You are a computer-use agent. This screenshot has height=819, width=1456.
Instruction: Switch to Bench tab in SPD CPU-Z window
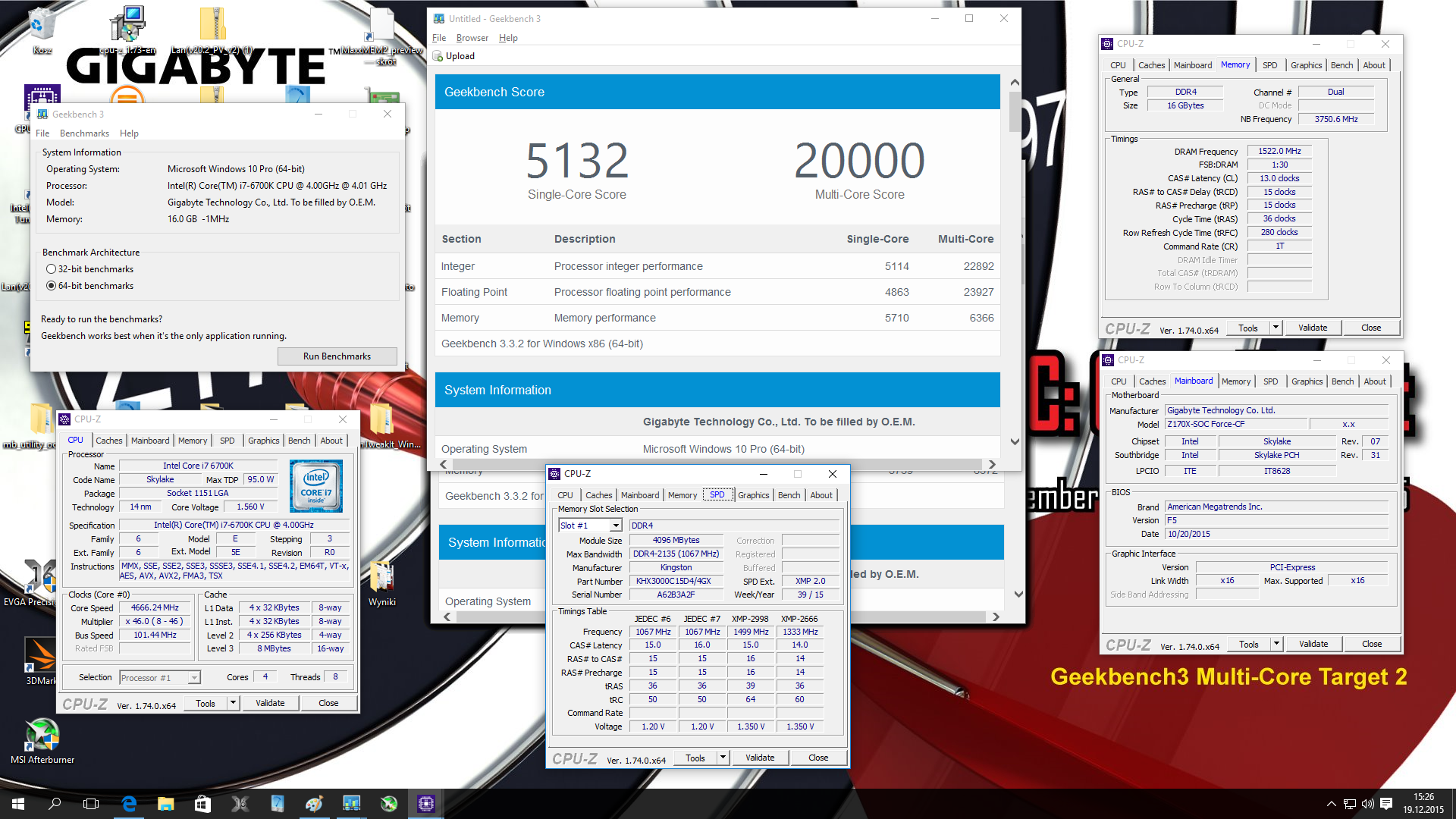click(x=789, y=495)
